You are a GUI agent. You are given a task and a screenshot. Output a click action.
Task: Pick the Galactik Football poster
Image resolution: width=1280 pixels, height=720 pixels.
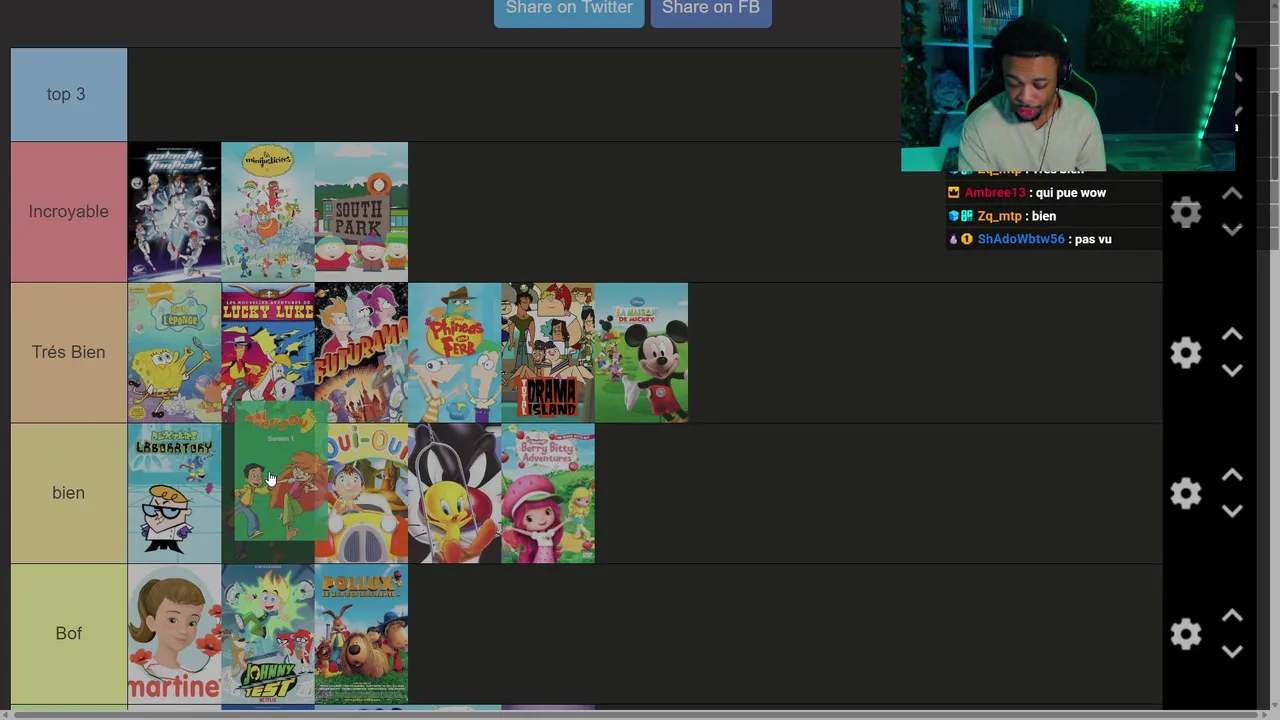pos(174,212)
